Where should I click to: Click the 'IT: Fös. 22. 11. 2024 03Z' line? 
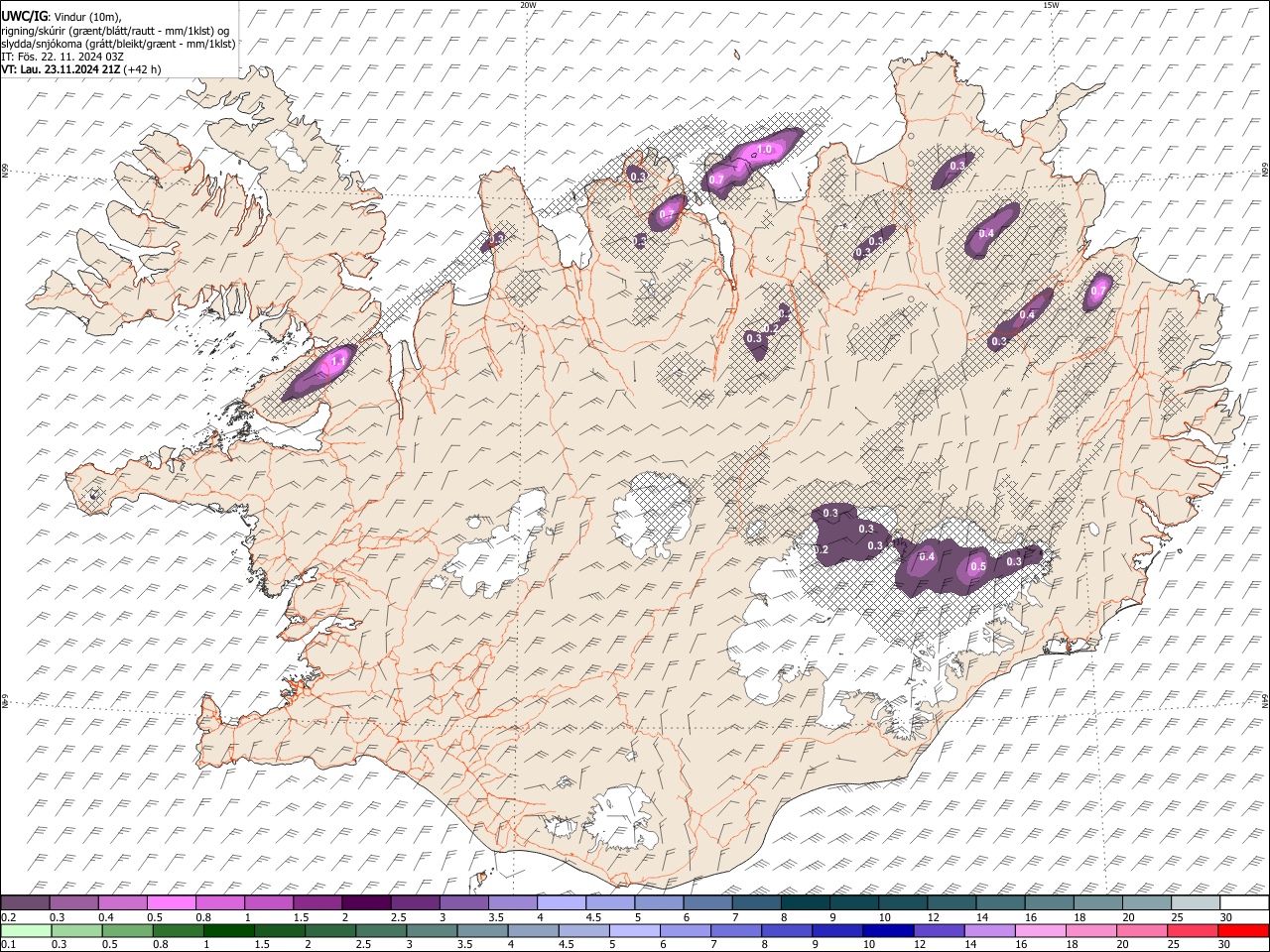tap(63, 56)
